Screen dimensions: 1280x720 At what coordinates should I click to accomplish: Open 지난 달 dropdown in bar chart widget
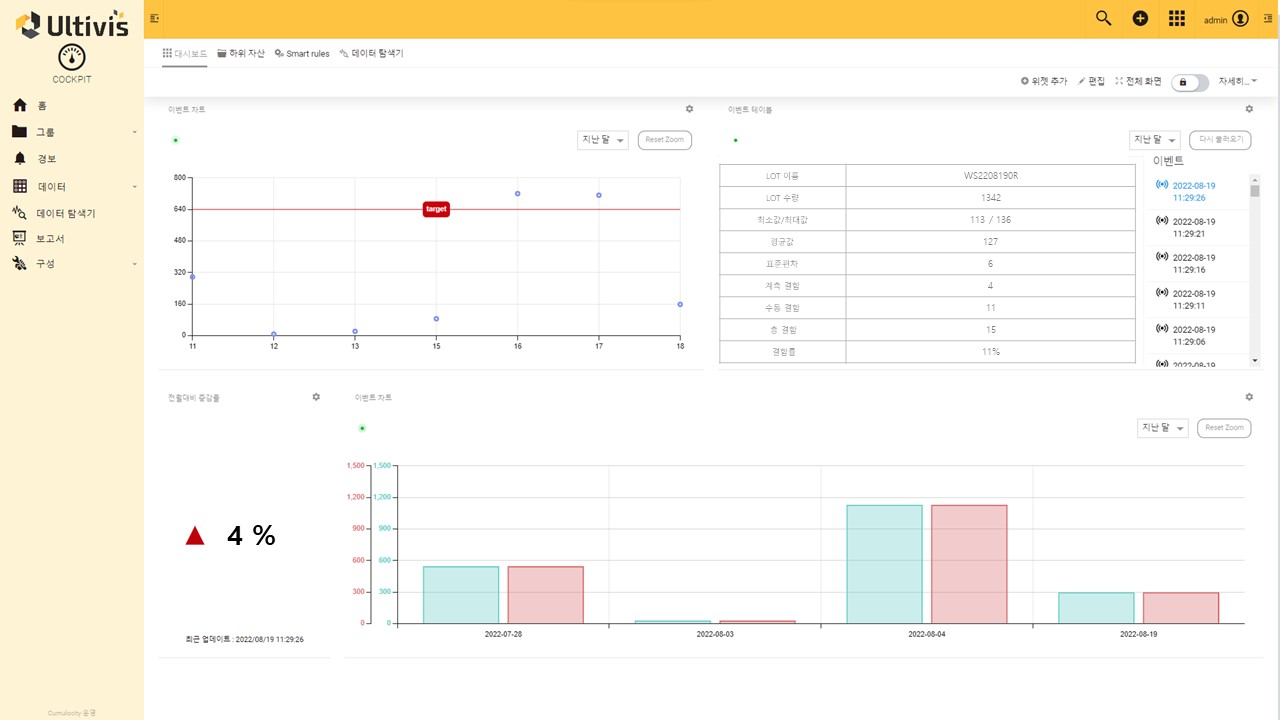pyautogui.click(x=1163, y=428)
